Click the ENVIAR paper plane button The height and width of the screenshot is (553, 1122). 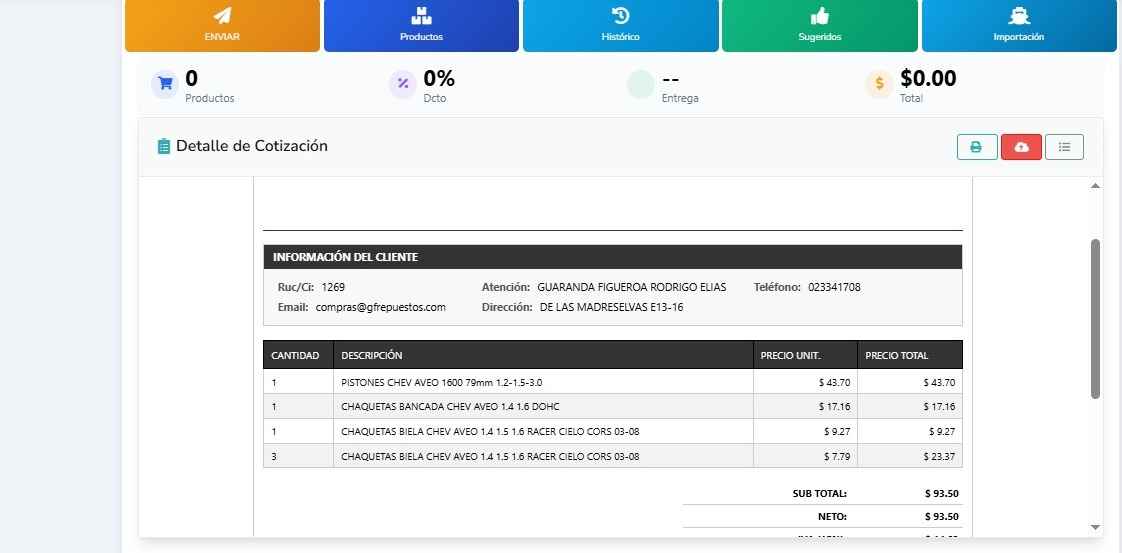point(222,25)
